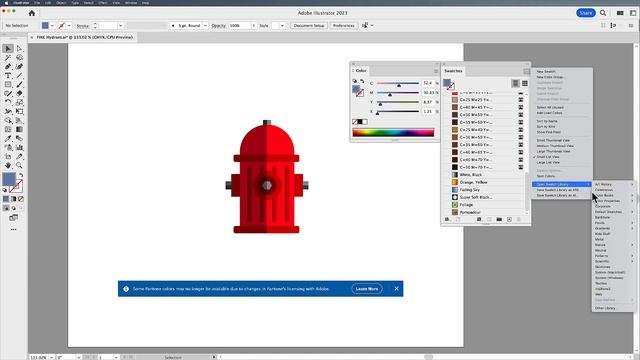Open the 5 pt. Round brush dropdown
Screen dimensions: 640x360
pyautogui.click(x=205, y=26)
